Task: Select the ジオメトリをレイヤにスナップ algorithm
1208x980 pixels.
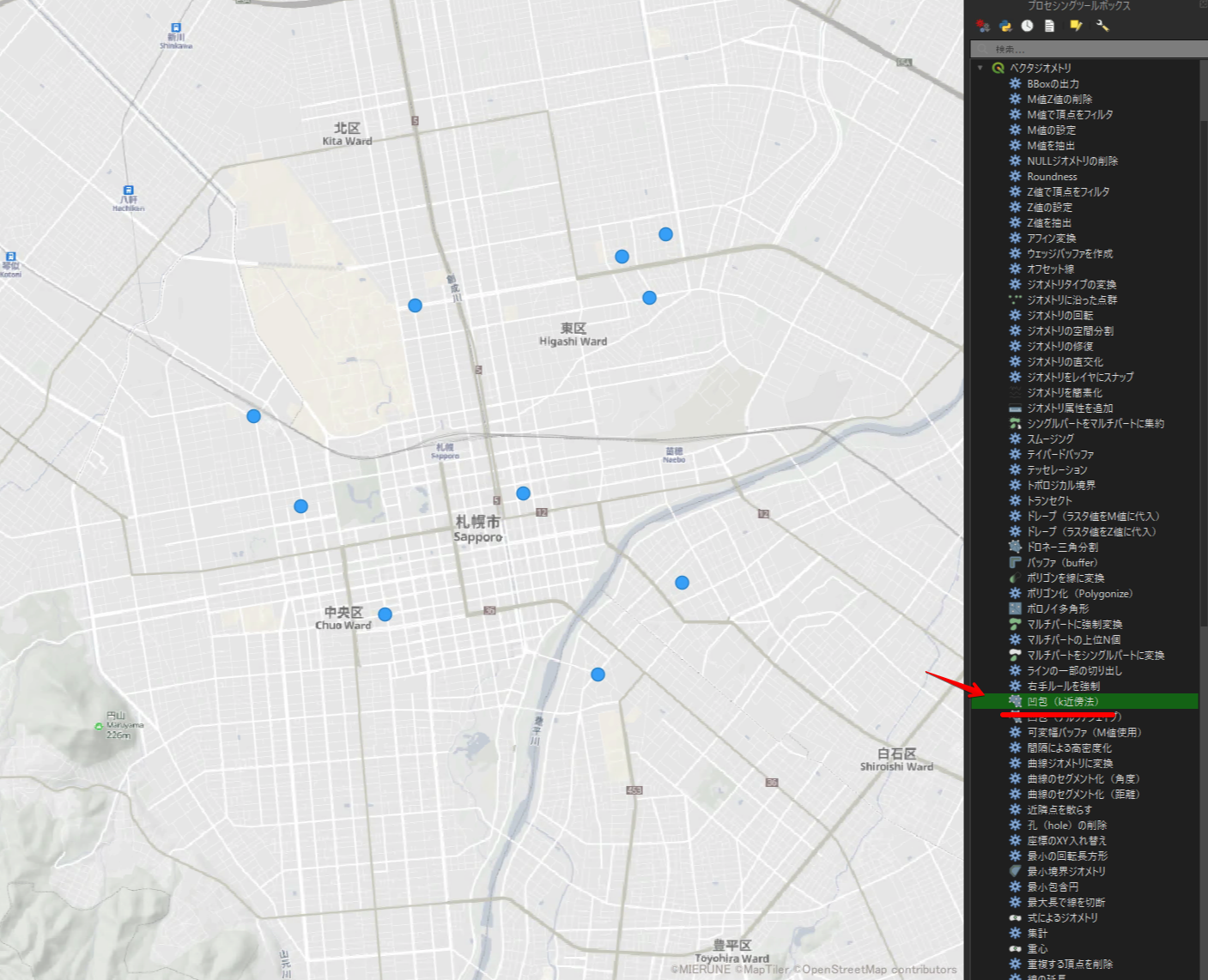Action: pyautogui.click(x=1080, y=377)
